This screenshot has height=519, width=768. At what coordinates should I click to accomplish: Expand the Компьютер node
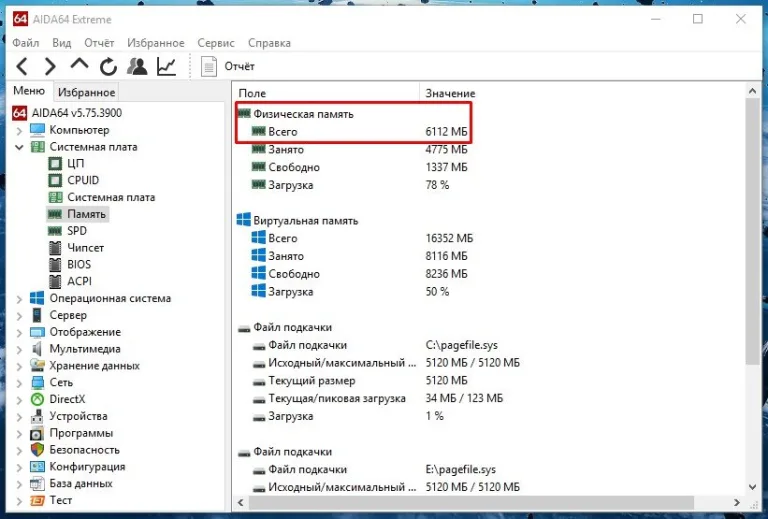point(19,131)
